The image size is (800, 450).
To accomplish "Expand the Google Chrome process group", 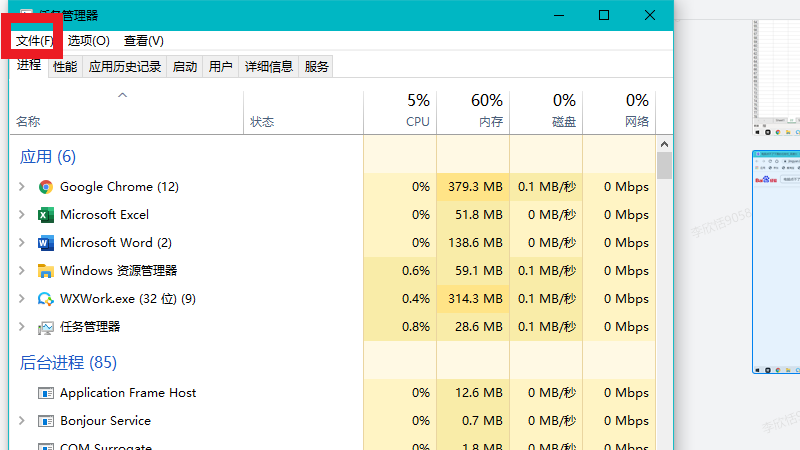I will click(x=22, y=187).
